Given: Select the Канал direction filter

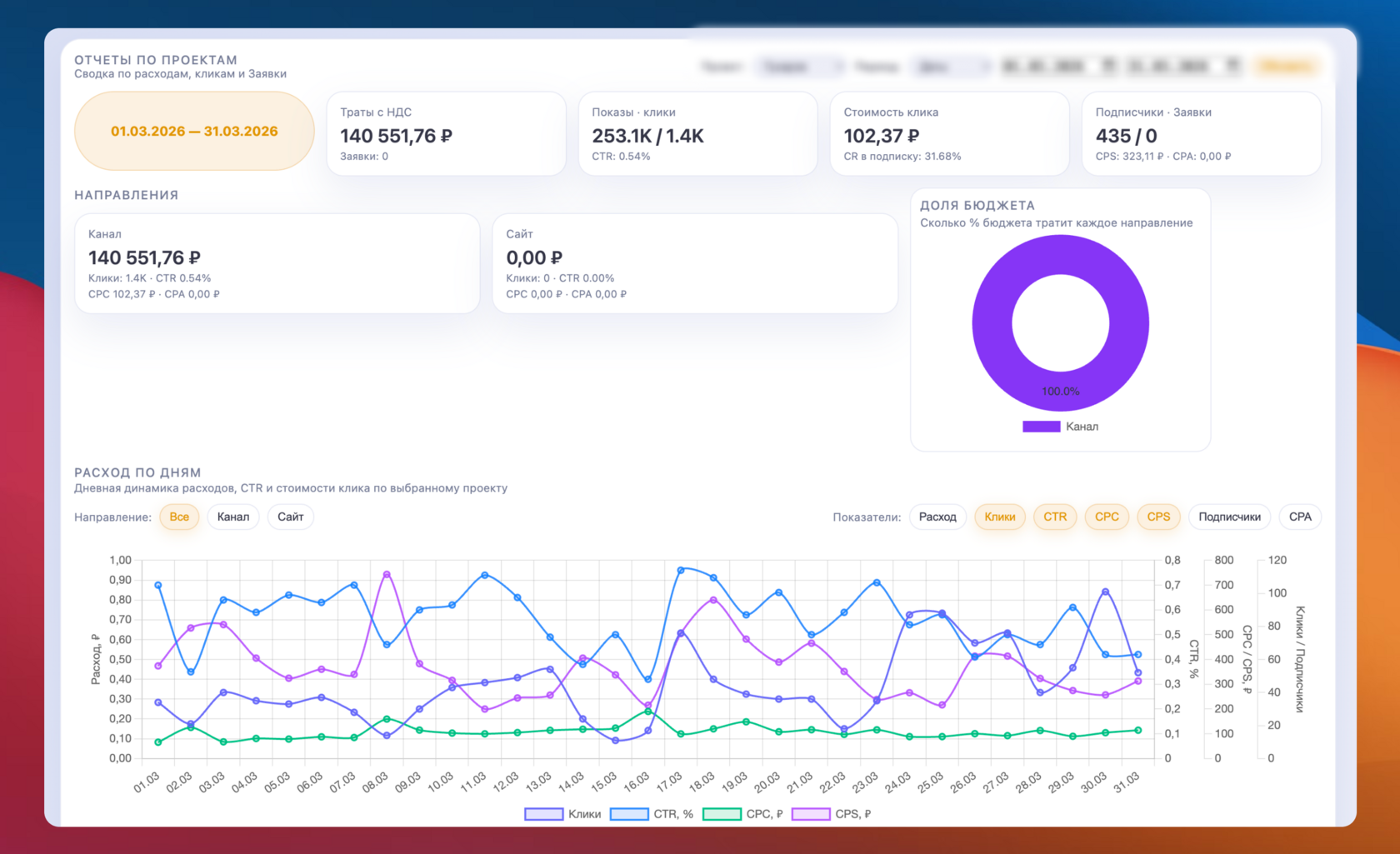Looking at the screenshot, I should click(233, 517).
